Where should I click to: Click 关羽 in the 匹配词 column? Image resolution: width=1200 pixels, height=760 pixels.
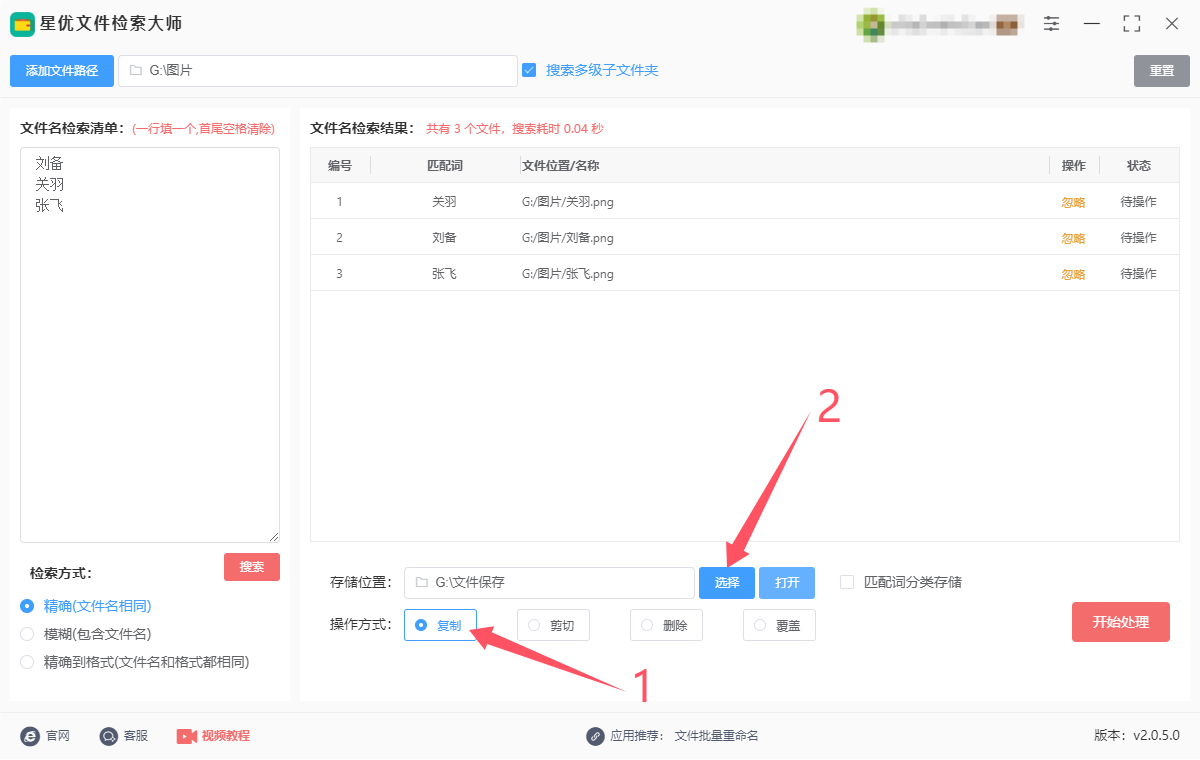coord(444,202)
